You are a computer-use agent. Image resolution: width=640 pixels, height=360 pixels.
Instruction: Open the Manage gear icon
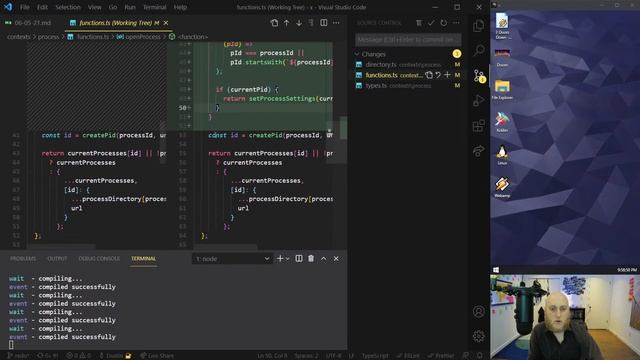(478, 336)
